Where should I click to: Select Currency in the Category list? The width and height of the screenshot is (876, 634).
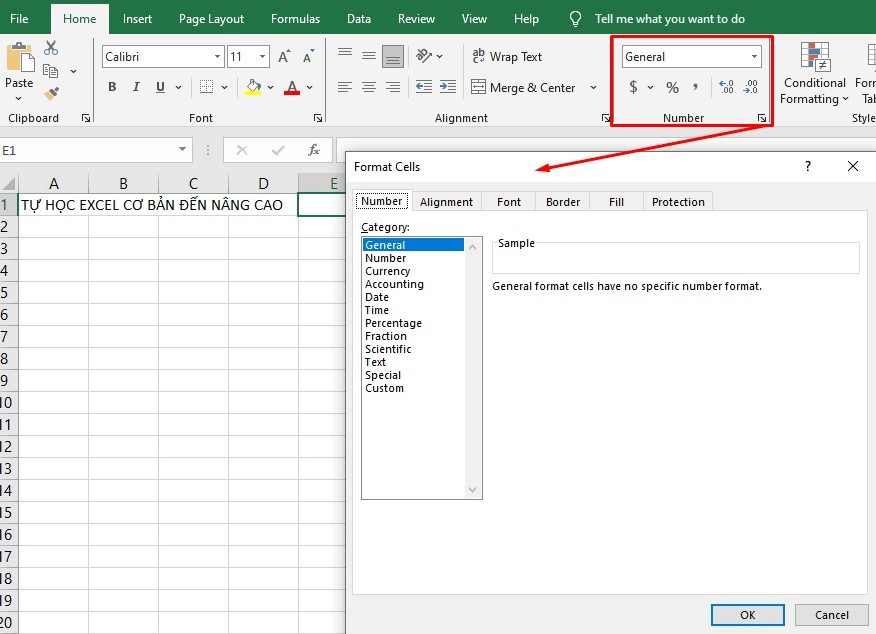click(388, 271)
